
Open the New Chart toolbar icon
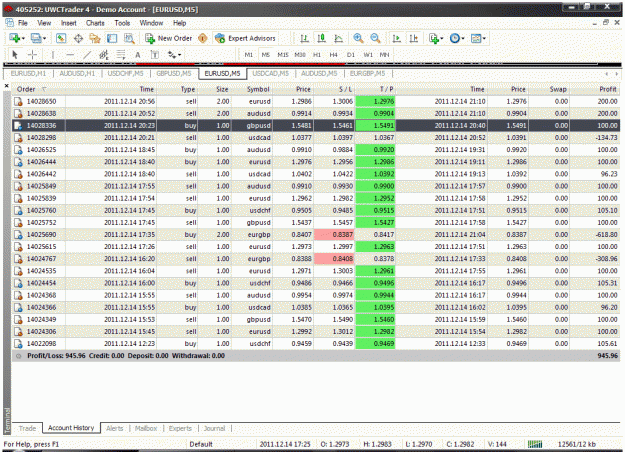pyautogui.click(x=14, y=38)
